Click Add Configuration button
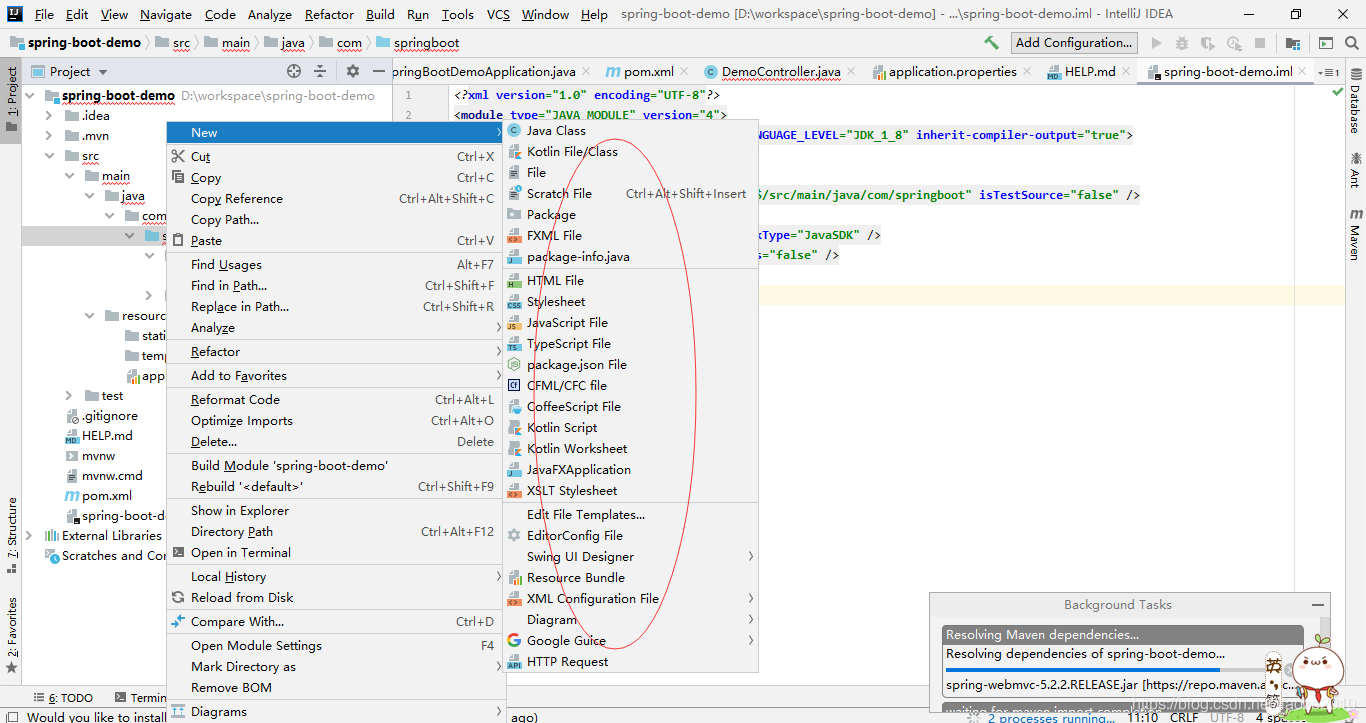This screenshot has height=723, width=1366. coord(1074,43)
